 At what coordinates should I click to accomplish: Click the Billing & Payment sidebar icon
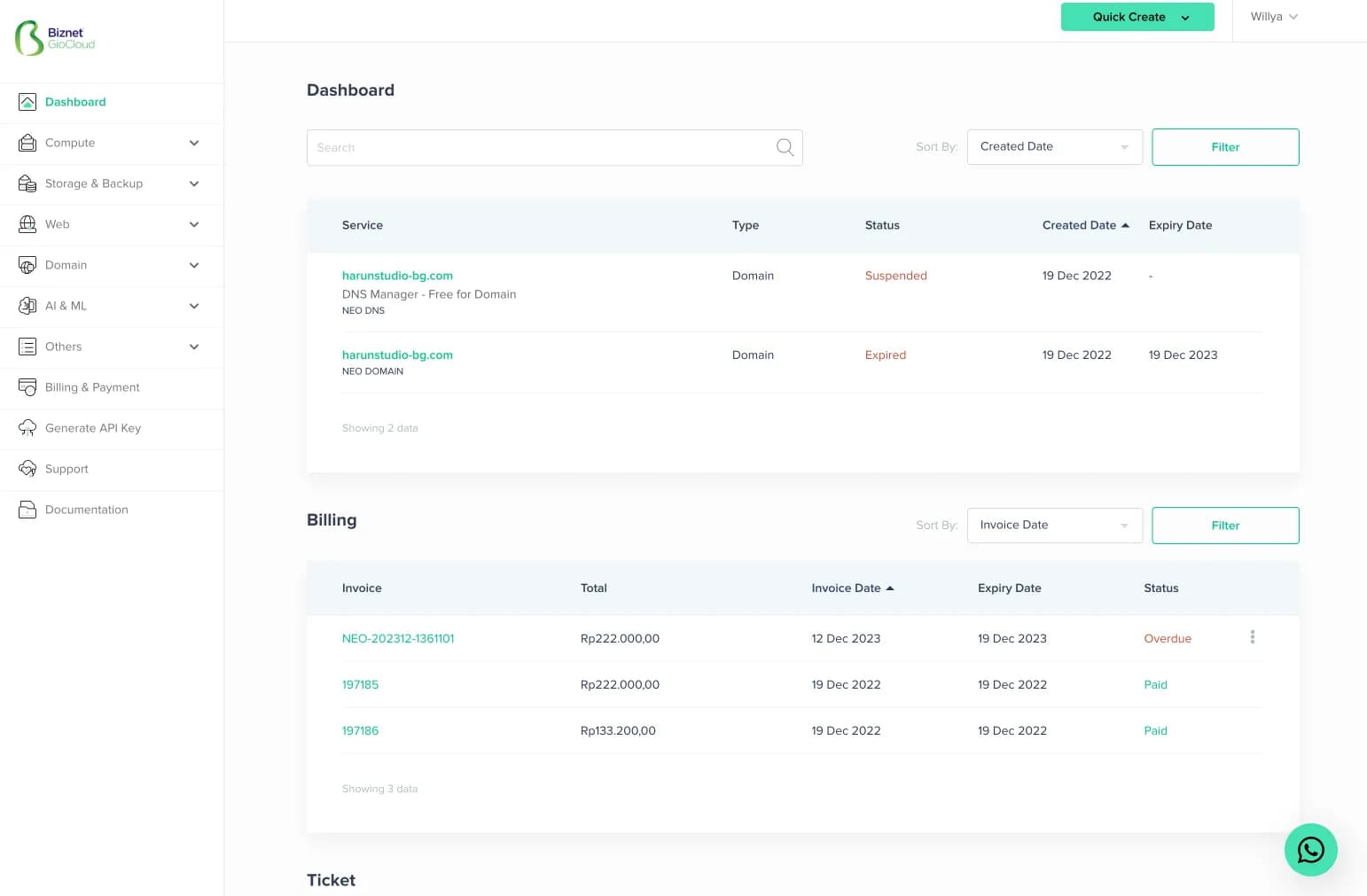(27, 387)
